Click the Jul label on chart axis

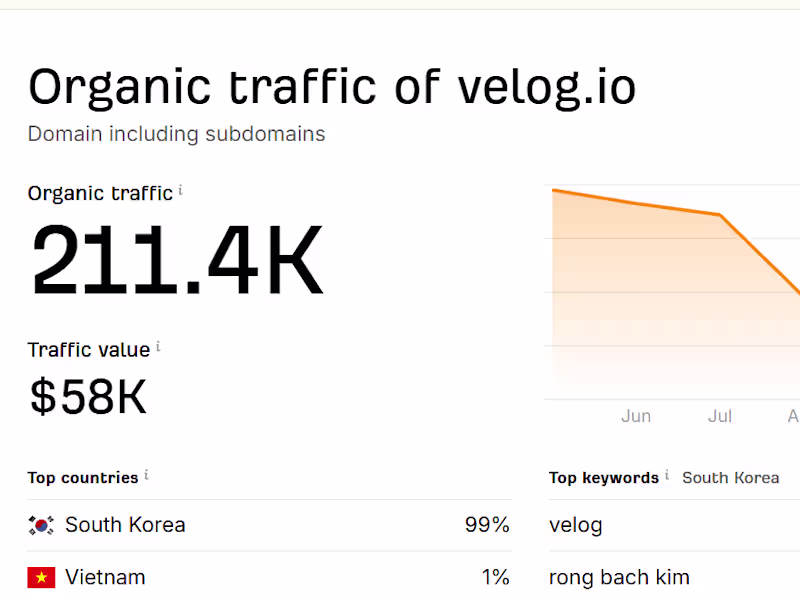click(x=720, y=416)
